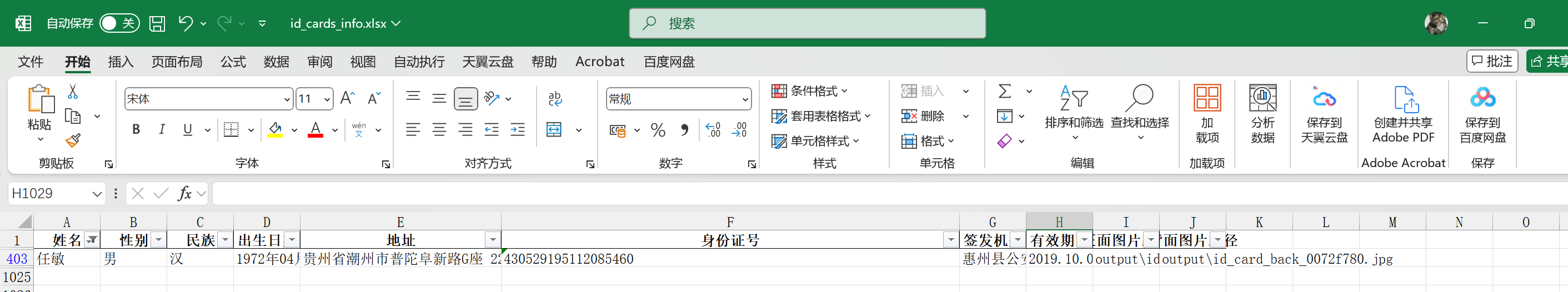Click the percent style icon
1568x292 pixels.
pyautogui.click(x=658, y=130)
